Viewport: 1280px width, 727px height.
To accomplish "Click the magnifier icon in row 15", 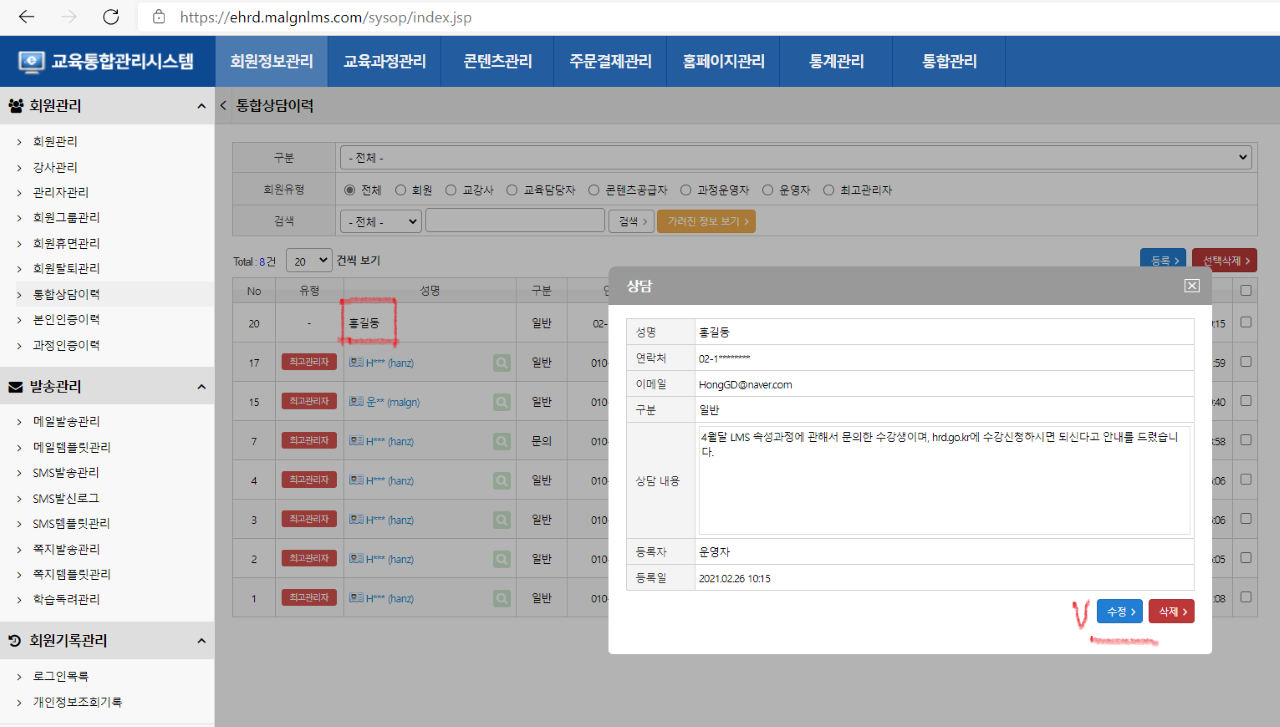I will 501,402.
